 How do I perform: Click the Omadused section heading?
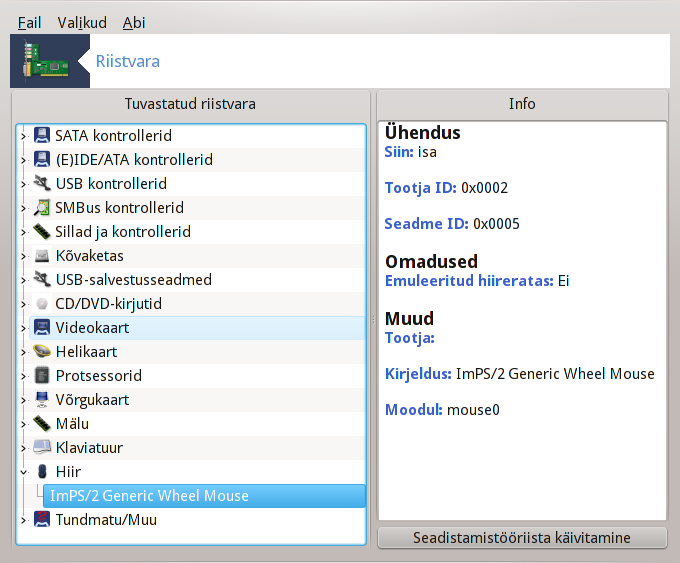coord(432,262)
